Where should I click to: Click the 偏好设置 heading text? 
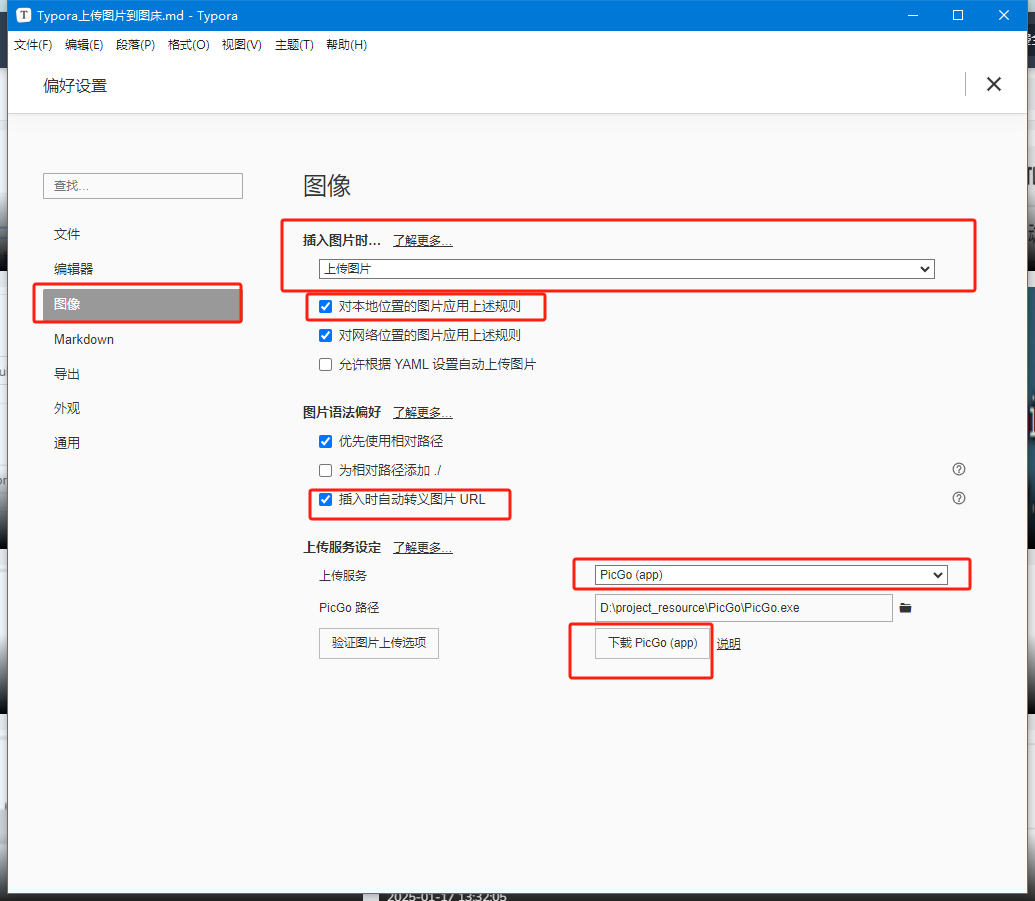click(x=75, y=86)
